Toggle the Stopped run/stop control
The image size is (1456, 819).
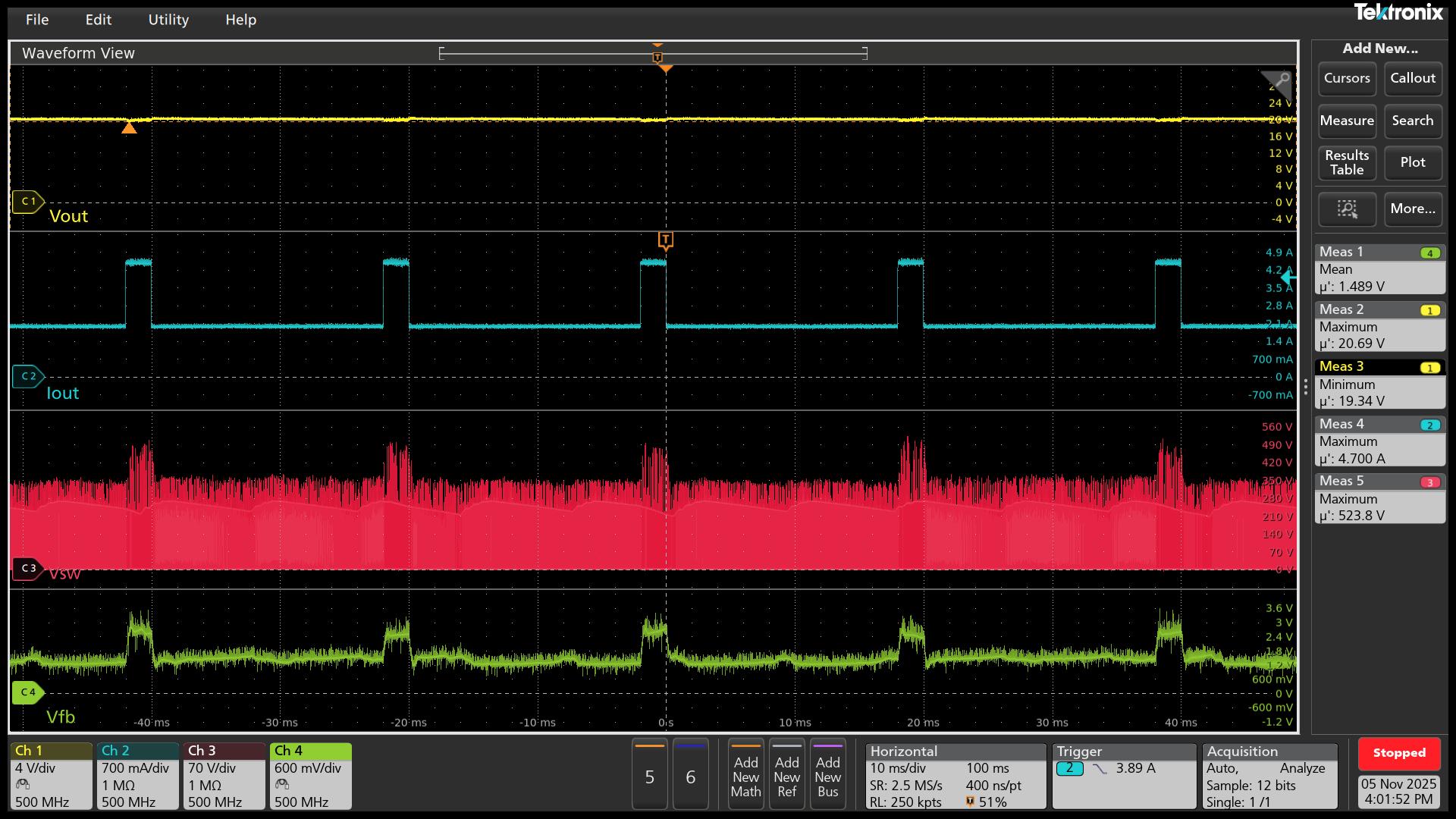click(1399, 753)
